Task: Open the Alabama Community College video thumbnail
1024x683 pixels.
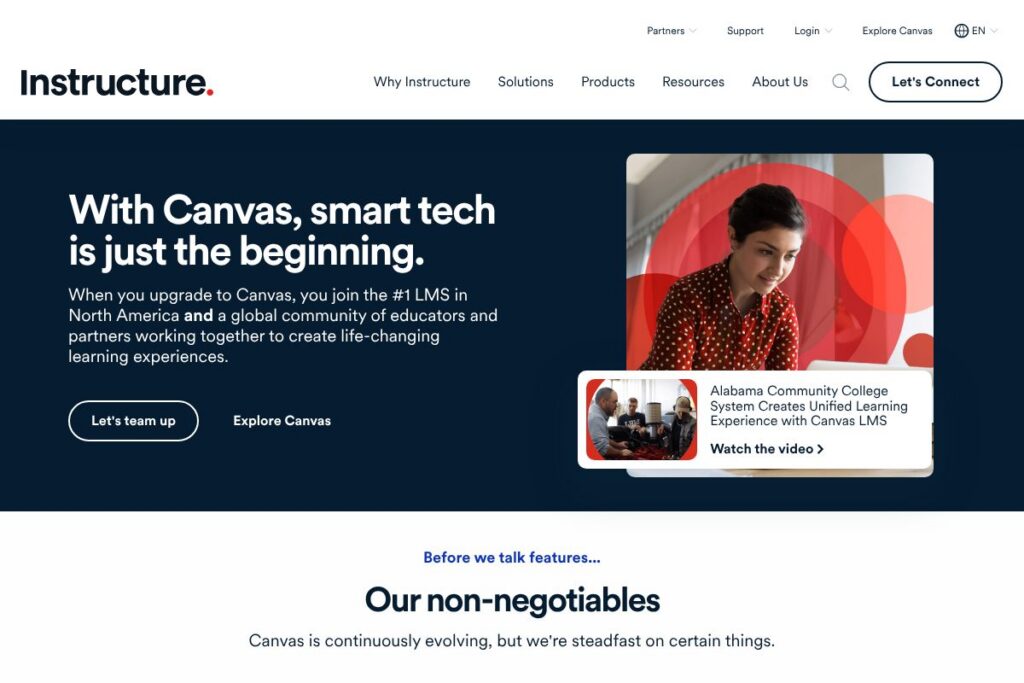Action: pyautogui.click(x=641, y=419)
